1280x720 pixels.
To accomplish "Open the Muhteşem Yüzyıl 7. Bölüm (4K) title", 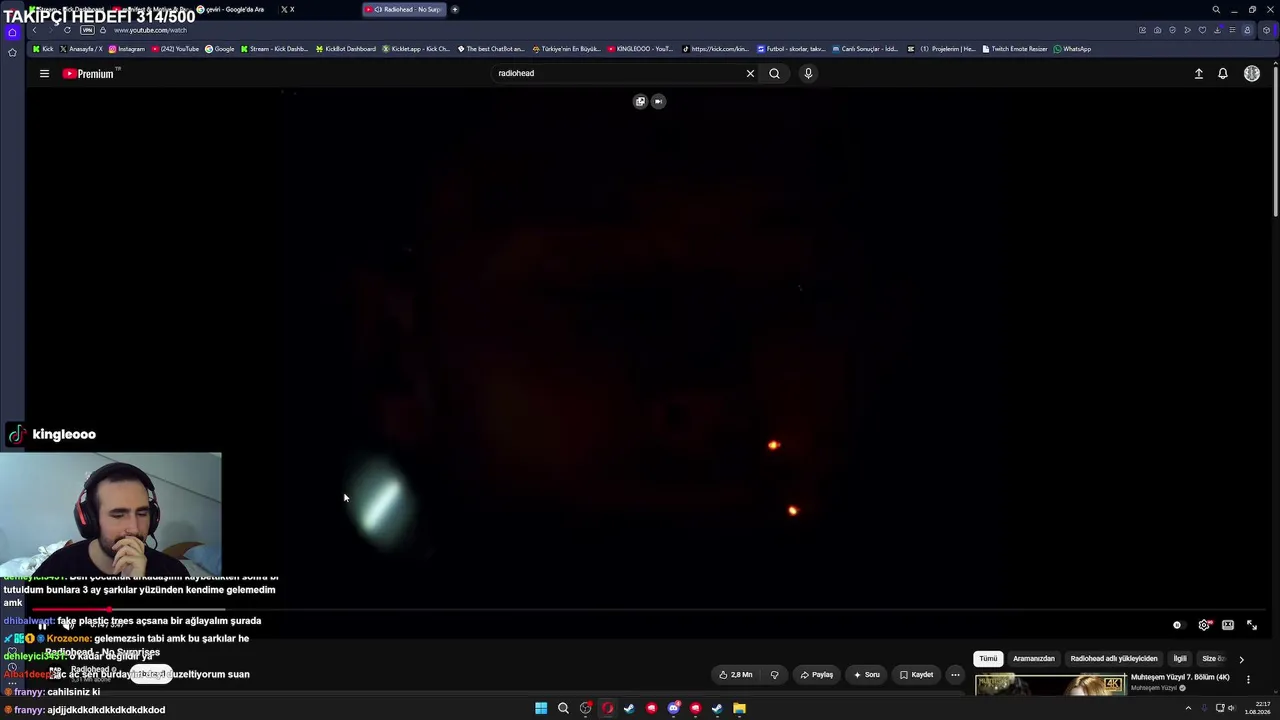I will 1180,677.
